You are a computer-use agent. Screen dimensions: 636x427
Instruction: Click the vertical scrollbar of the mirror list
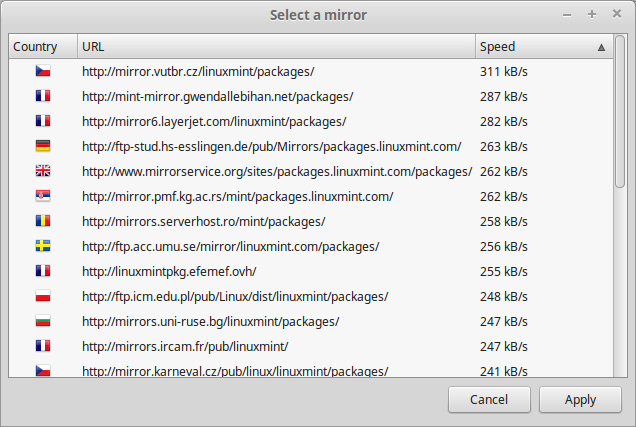[x=620, y=120]
